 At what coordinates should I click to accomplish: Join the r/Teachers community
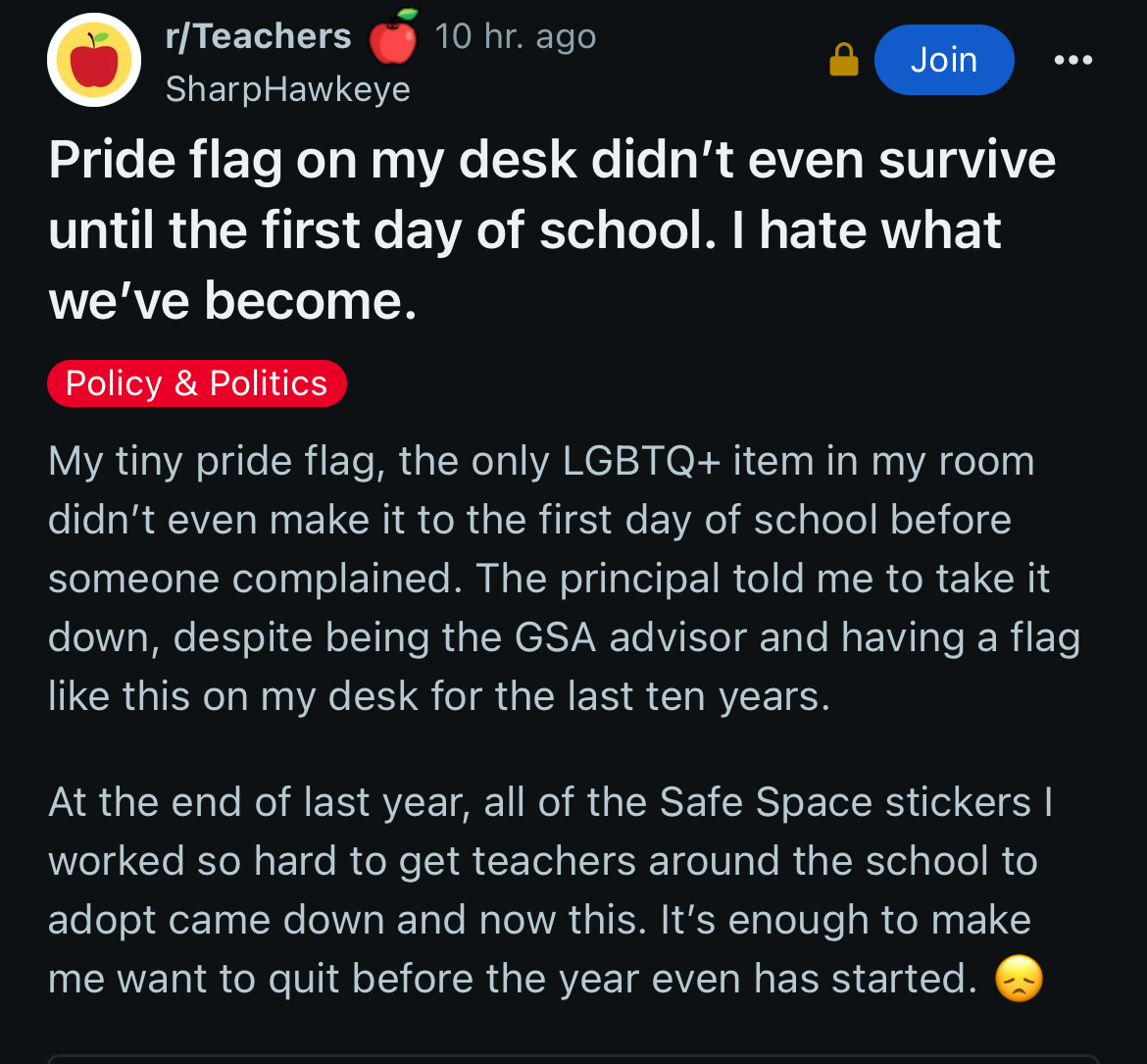943,60
